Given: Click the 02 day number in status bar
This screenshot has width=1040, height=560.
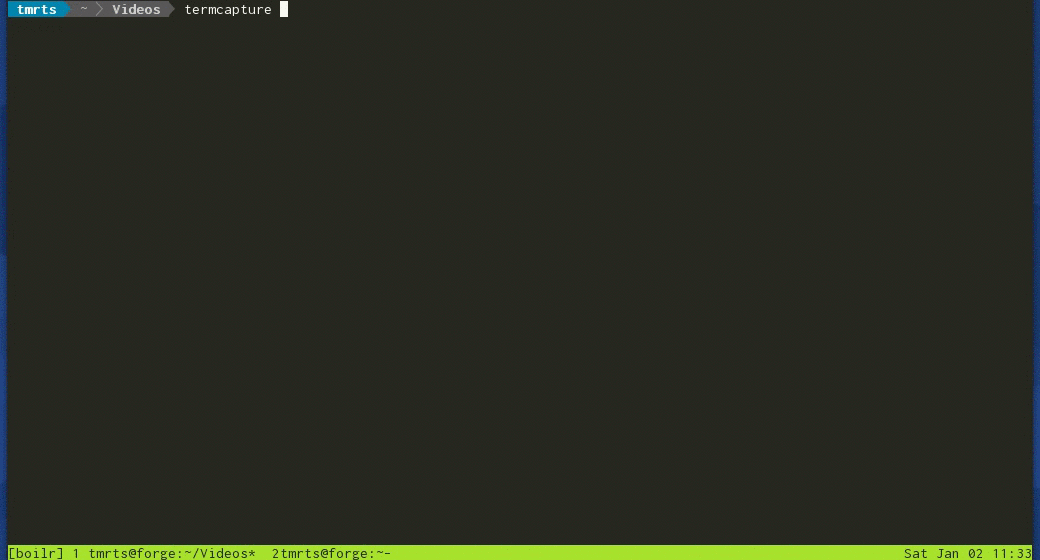Looking at the screenshot, I should 976,553.
